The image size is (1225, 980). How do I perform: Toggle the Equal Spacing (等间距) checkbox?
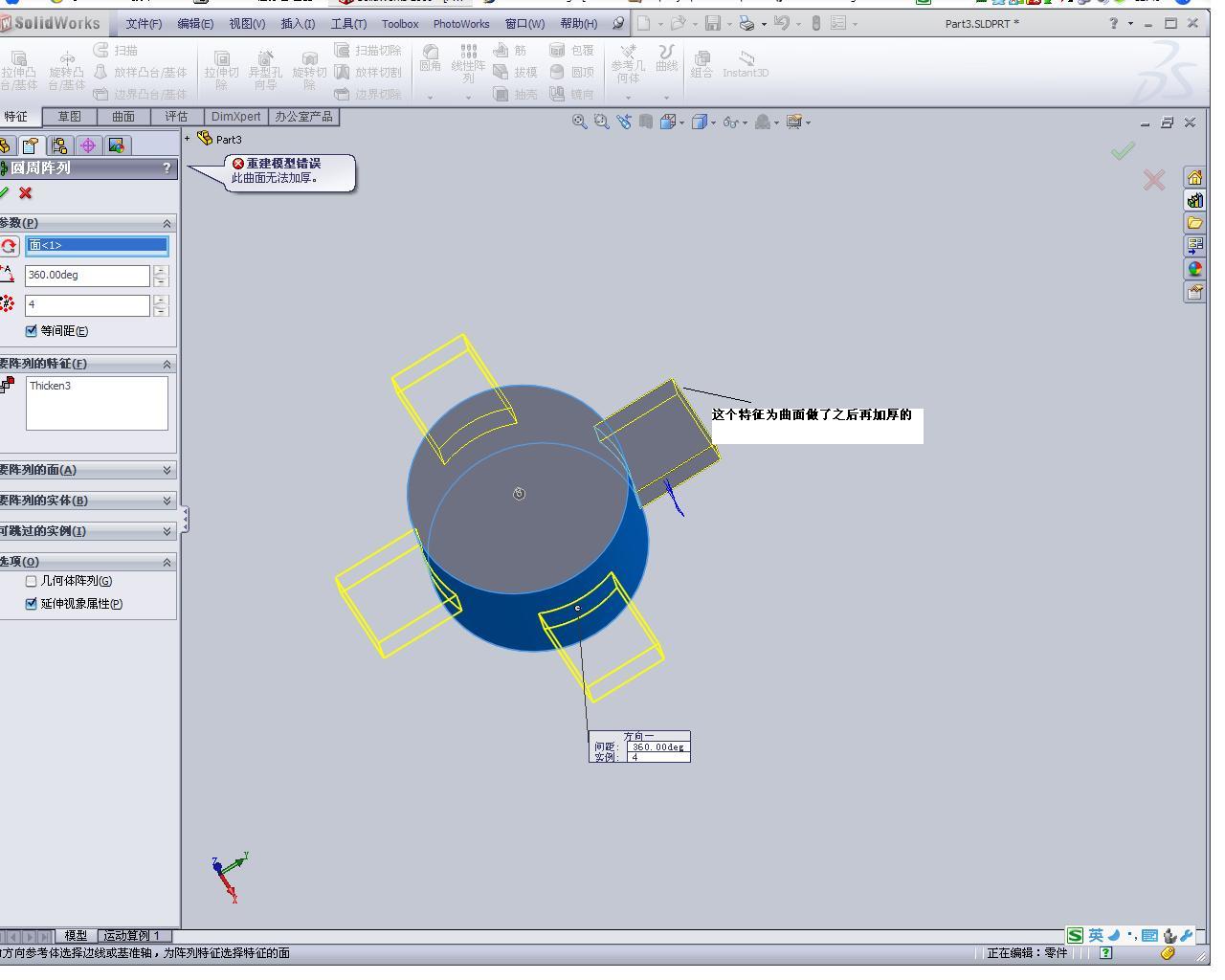(32, 331)
